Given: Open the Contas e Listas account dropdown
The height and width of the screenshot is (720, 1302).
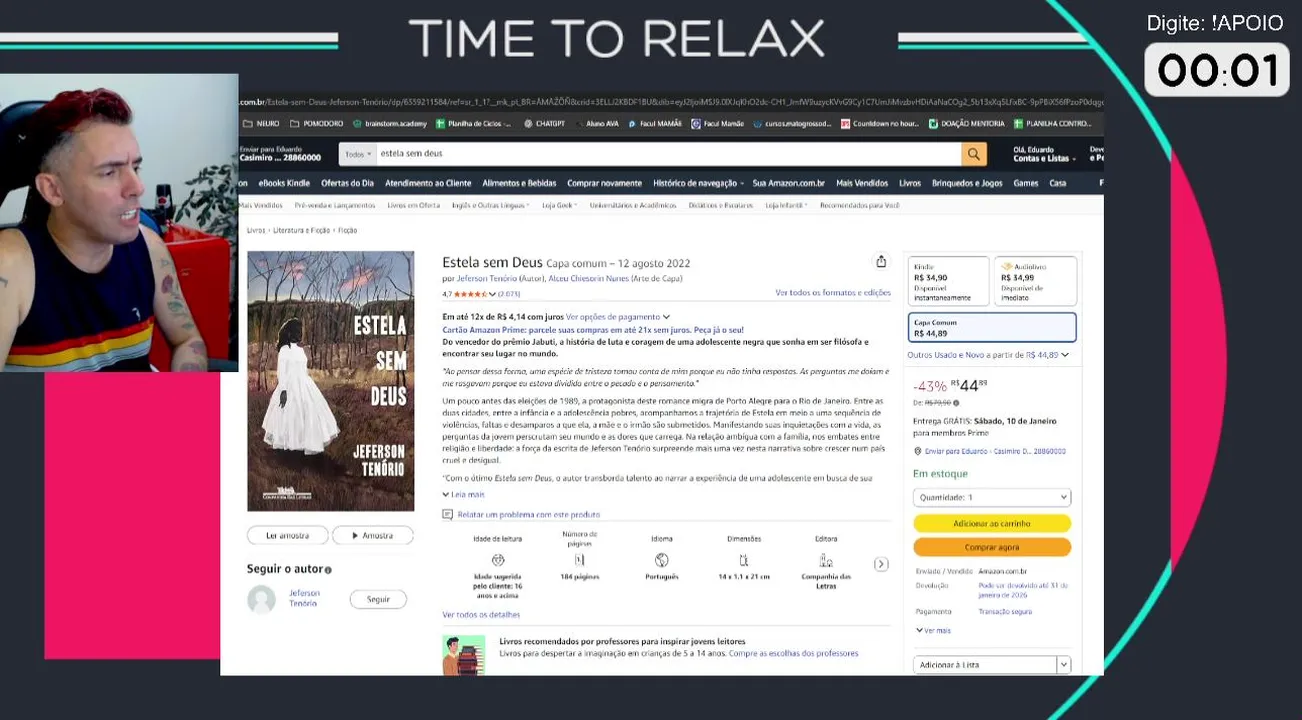Looking at the screenshot, I should [1044, 154].
